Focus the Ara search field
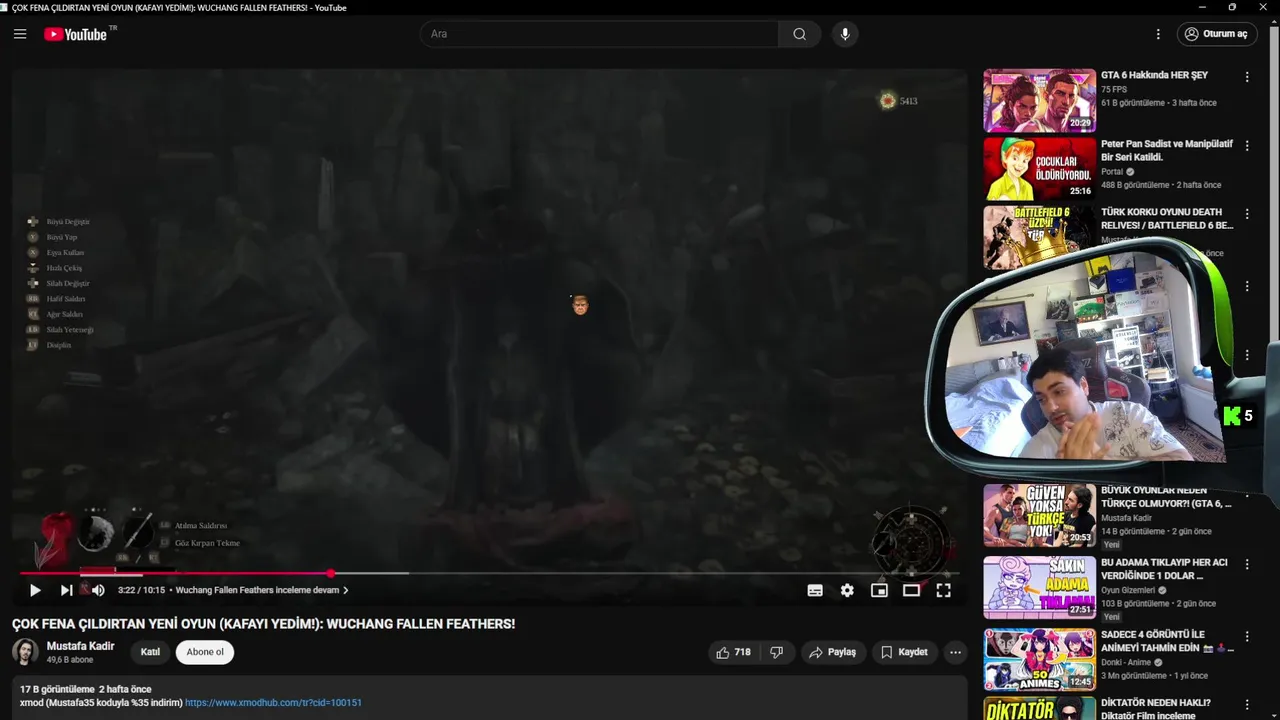Screen dimensions: 1280x720 click(599, 34)
